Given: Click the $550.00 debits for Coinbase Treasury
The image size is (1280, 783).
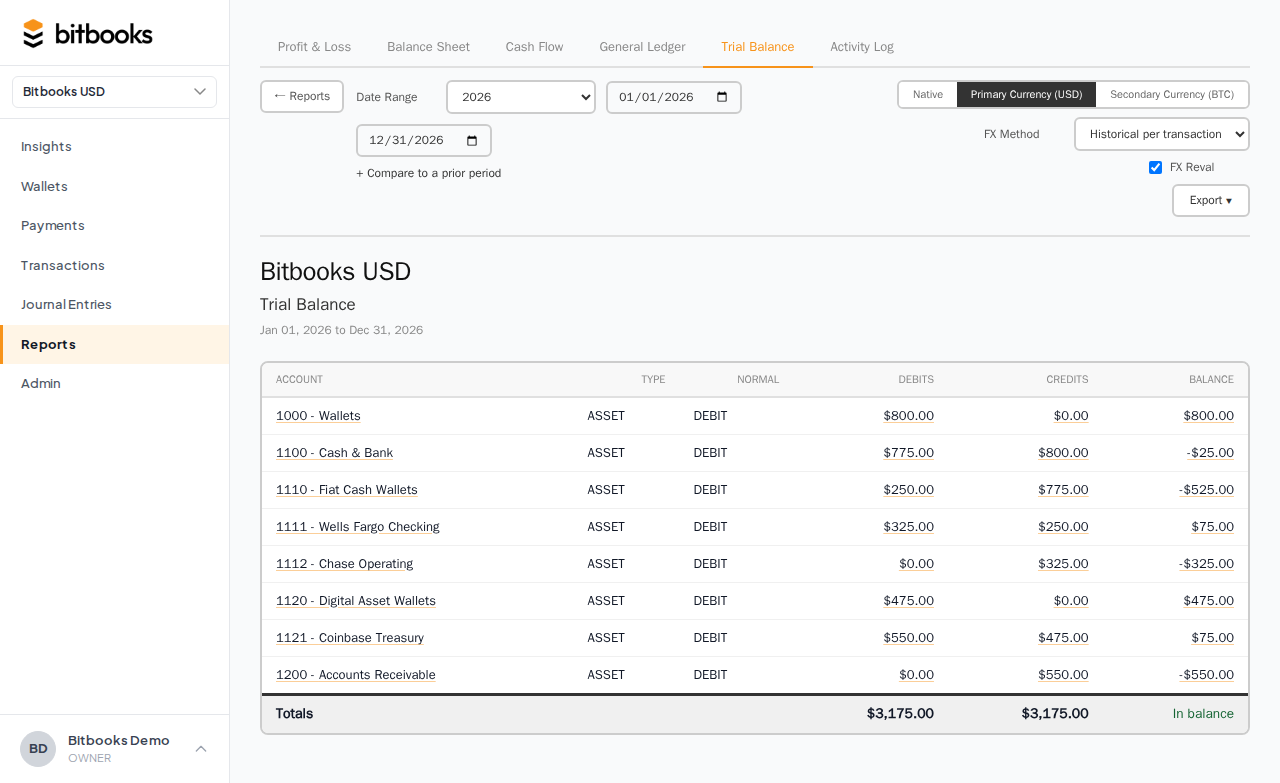Looking at the screenshot, I should point(908,638).
